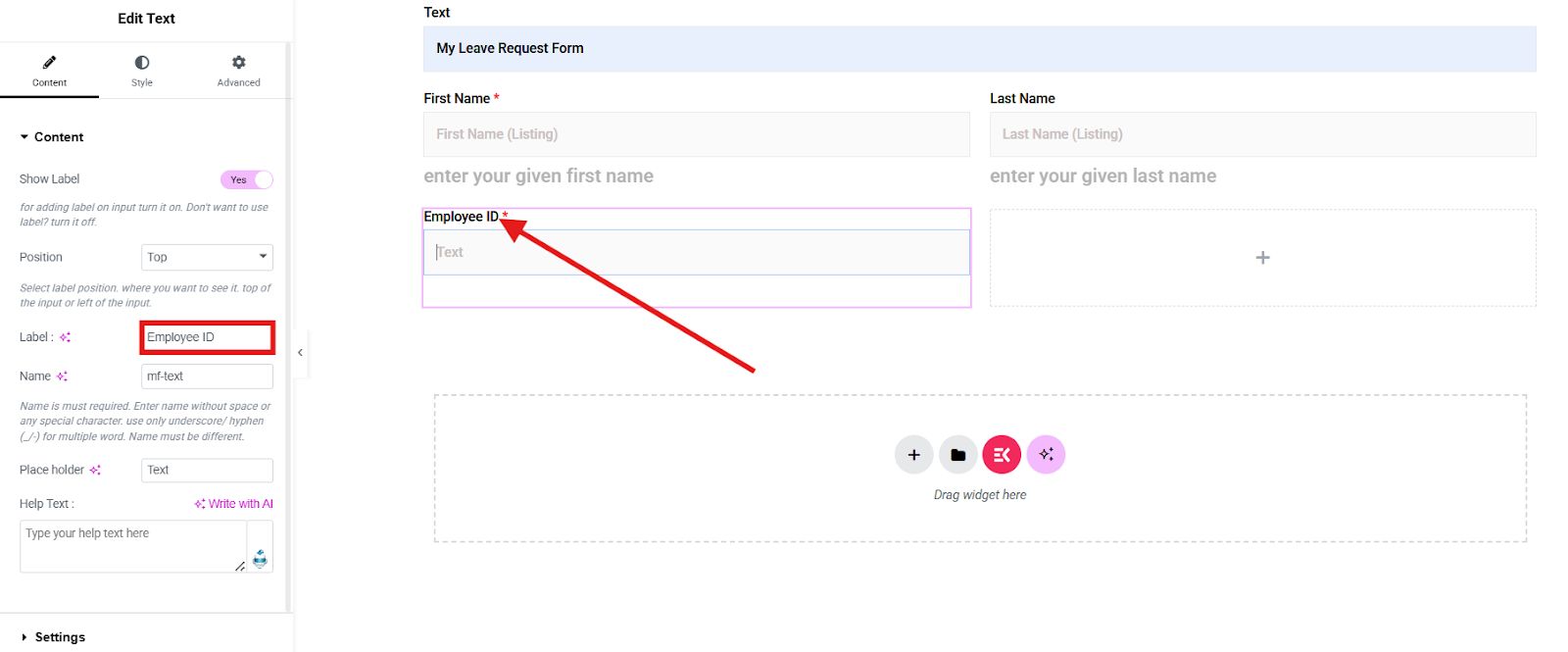This screenshot has height=652, width=1568.
Task: Click the Edit Text panel title
Action: click(x=146, y=19)
